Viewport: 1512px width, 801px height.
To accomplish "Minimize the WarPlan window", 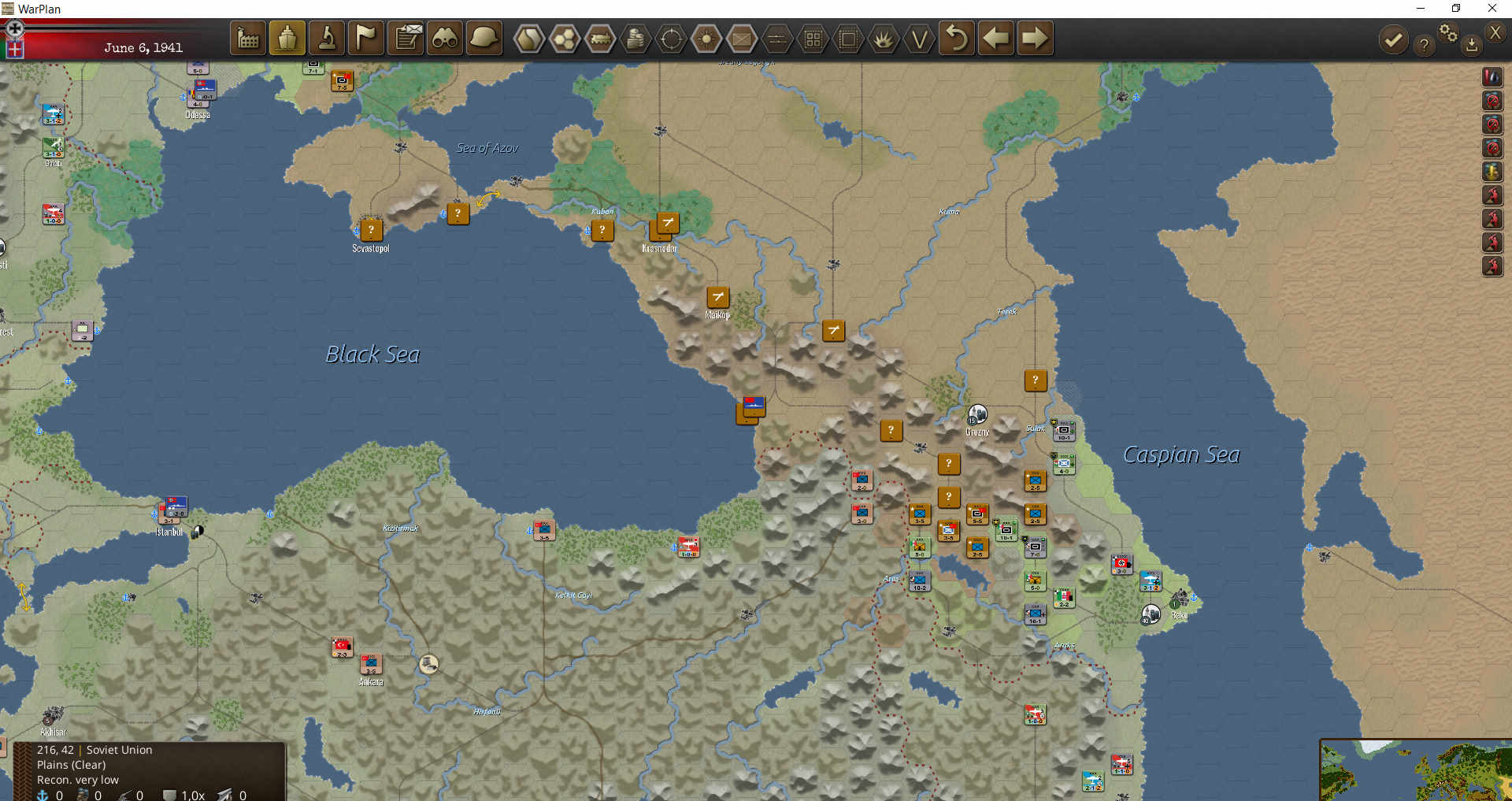I will tap(1421, 9).
